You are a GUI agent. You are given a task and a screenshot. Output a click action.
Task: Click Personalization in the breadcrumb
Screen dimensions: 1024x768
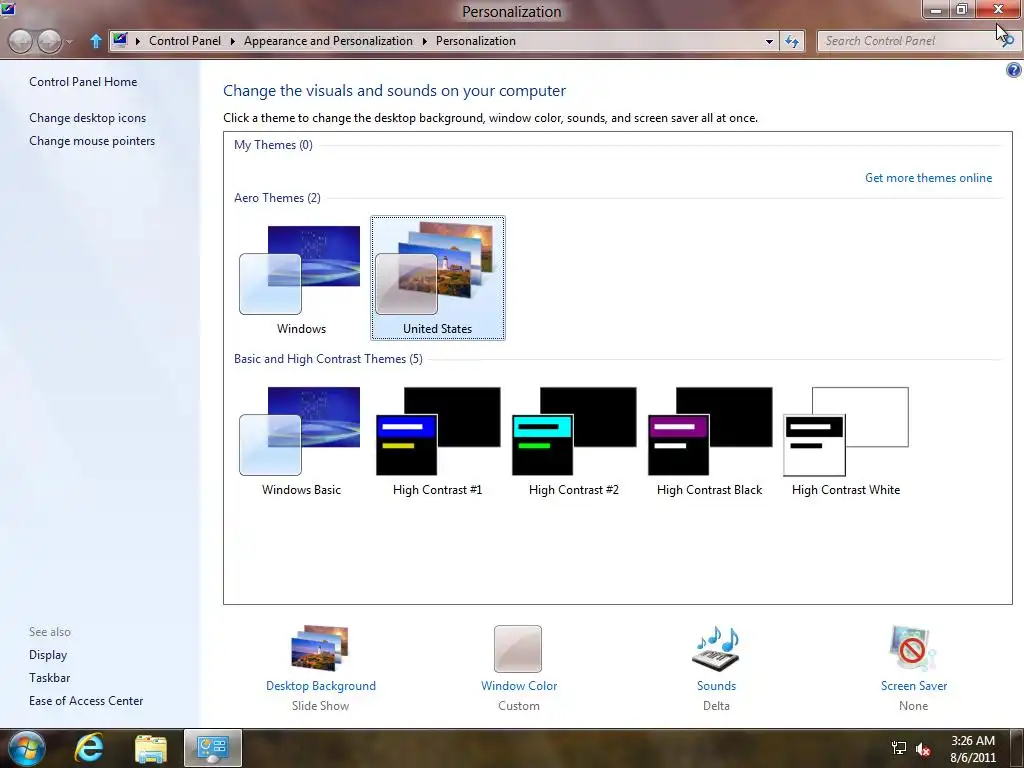click(475, 40)
